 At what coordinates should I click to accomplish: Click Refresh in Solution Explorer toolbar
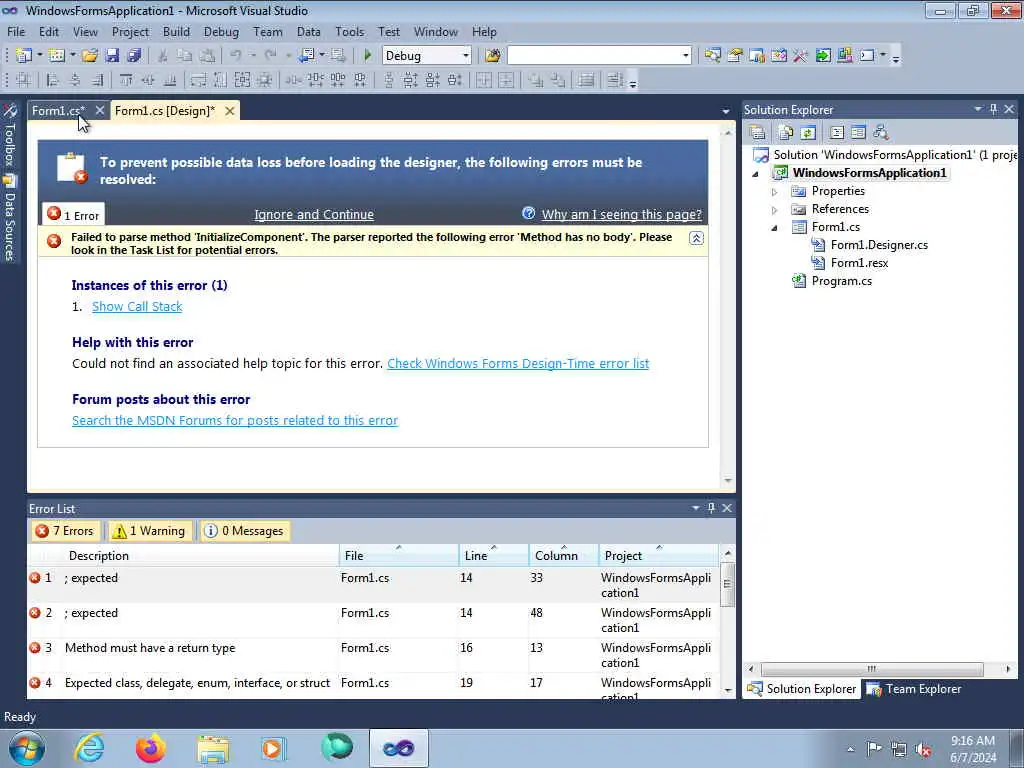tap(808, 133)
